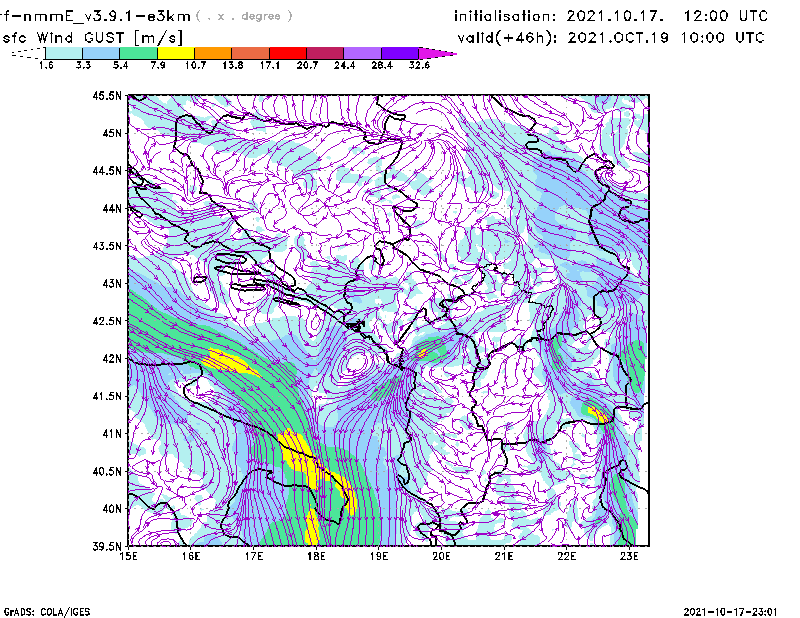Image resolution: width=800 pixels, height=618 pixels.
Task: Pick the salmon 13.8–17.1 legend swatch
Action: click(251, 53)
